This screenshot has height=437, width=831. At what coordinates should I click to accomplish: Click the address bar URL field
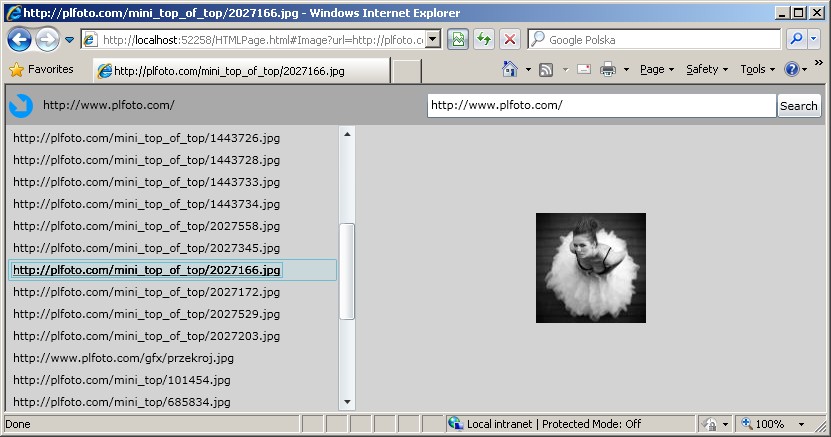pyautogui.click(x=263, y=40)
